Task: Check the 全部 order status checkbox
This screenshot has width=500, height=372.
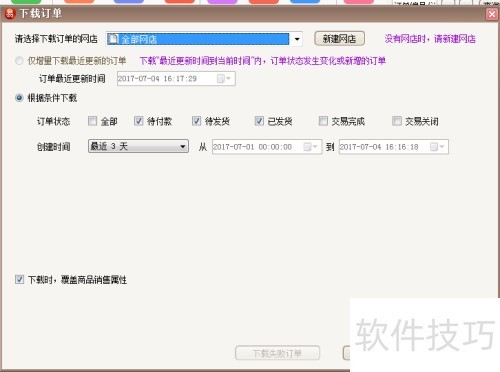Action: point(92,121)
